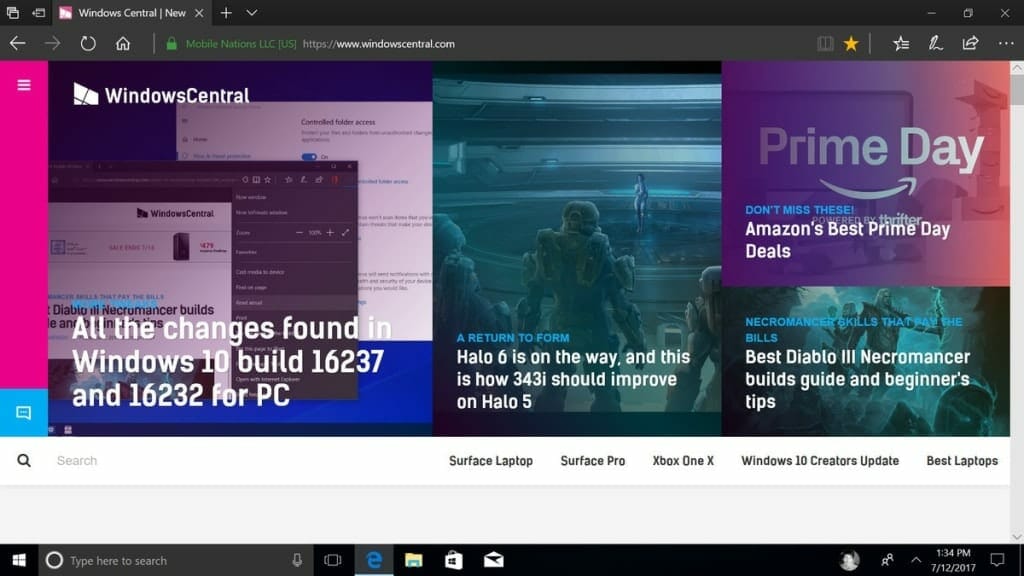The image size is (1024, 576).
Task: Click the Make a Web Note pen icon
Action: [935, 44]
